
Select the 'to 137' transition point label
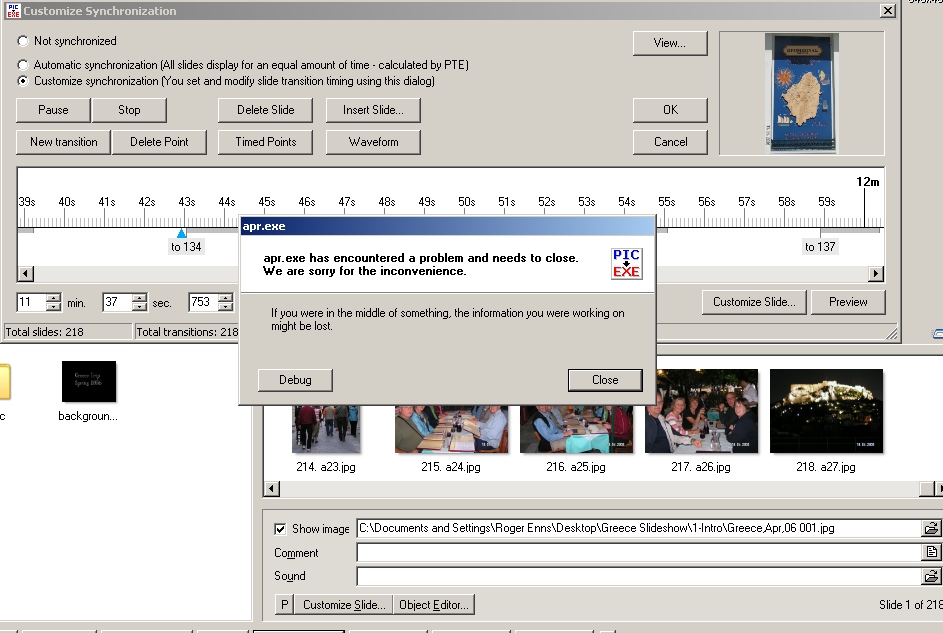(x=820, y=246)
